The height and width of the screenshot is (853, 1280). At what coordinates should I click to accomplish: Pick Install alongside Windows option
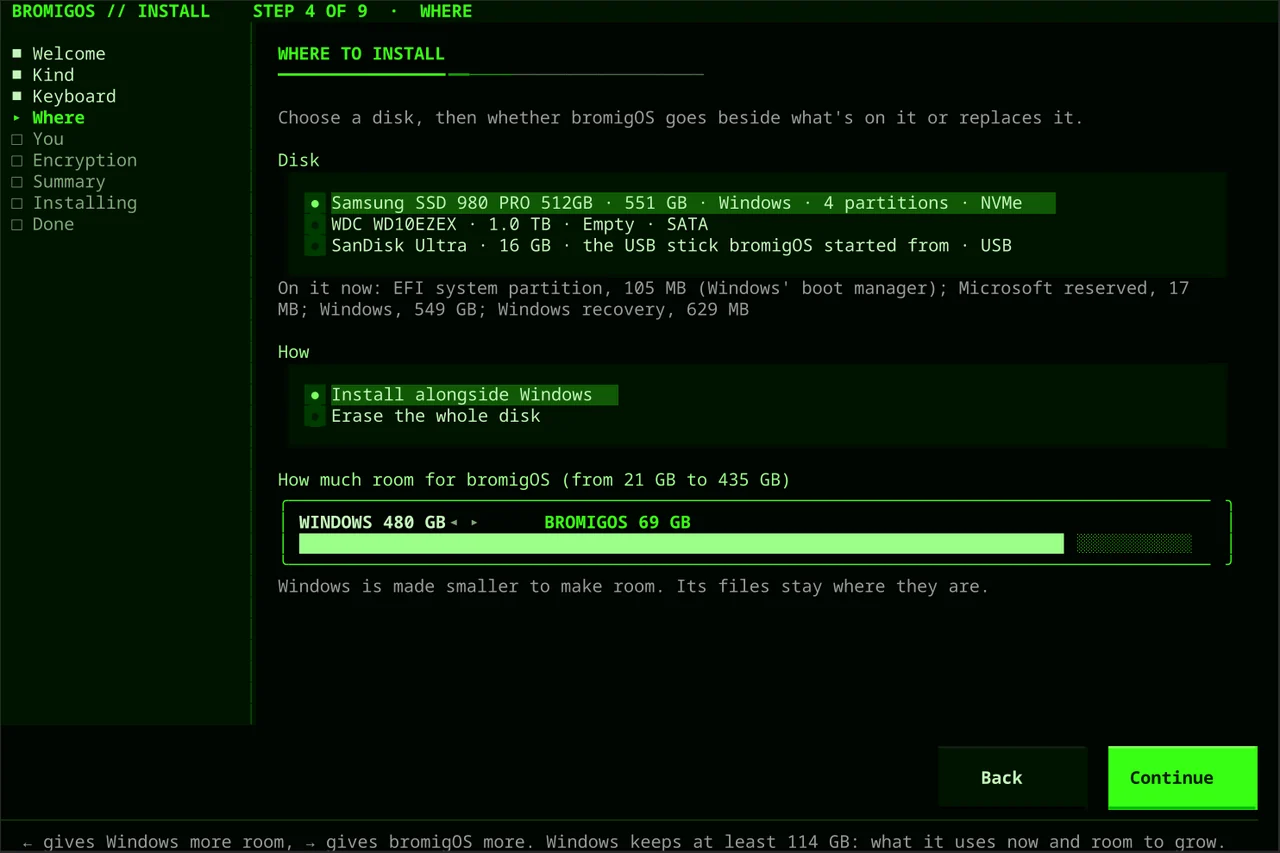pos(461,395)
